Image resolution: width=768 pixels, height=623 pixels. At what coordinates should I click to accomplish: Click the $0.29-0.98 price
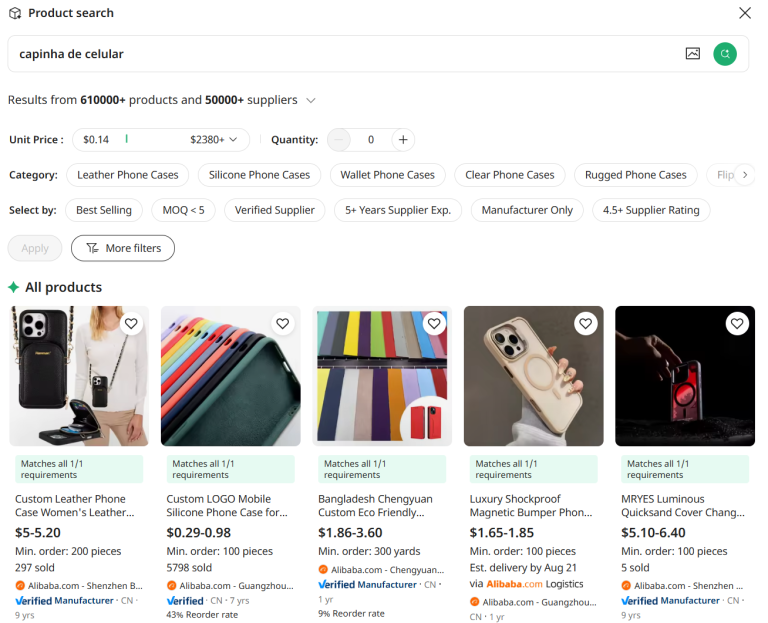(x=198, y=533)
